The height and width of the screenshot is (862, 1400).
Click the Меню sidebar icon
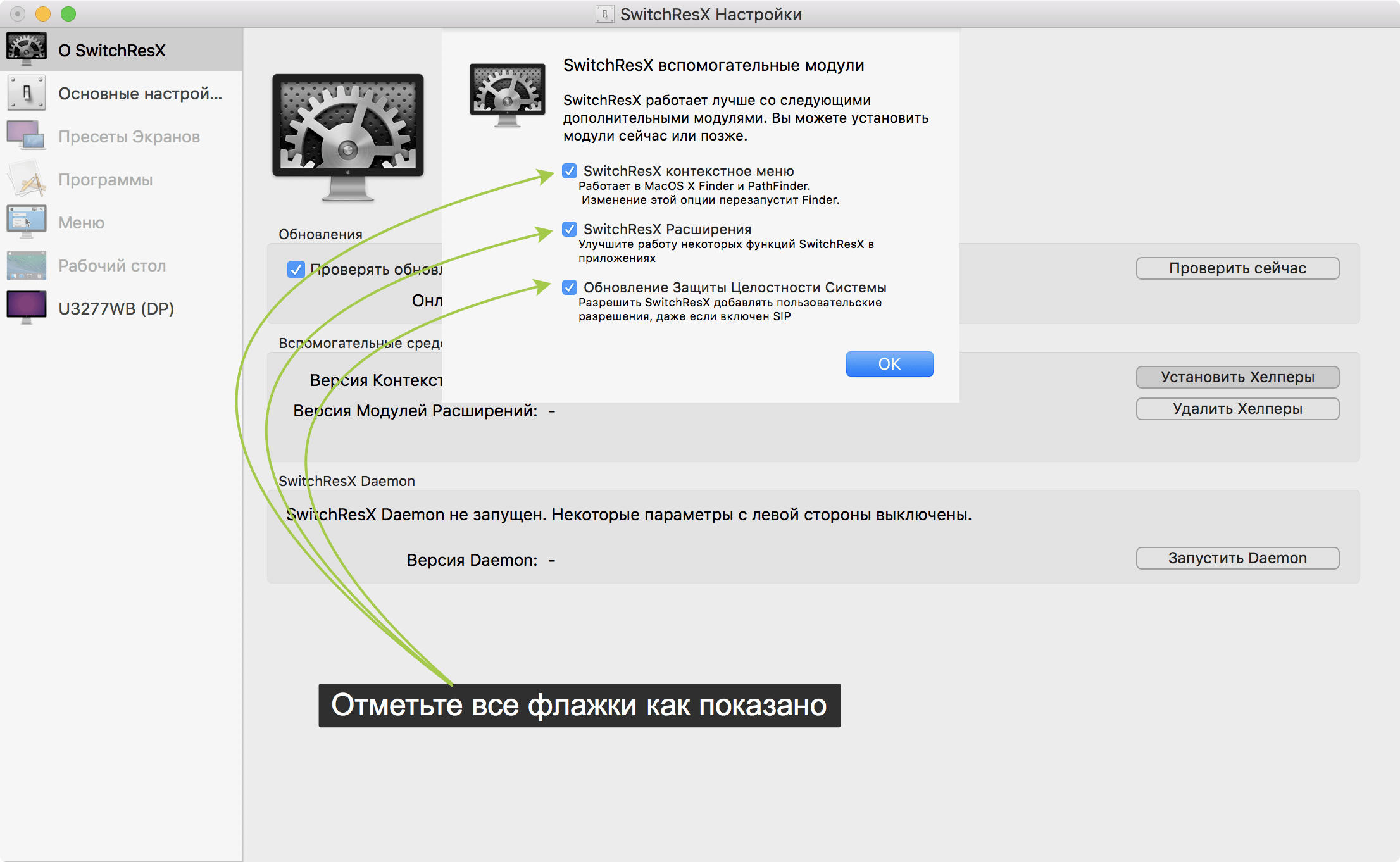coord(27,222)
